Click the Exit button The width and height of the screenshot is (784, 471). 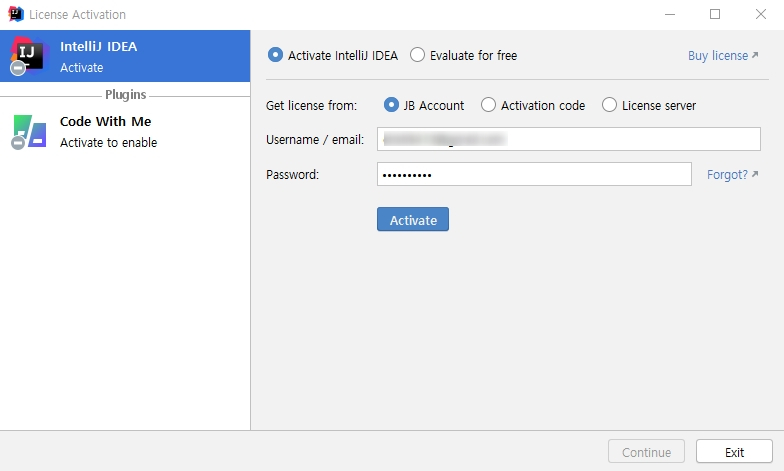[734, 452]
